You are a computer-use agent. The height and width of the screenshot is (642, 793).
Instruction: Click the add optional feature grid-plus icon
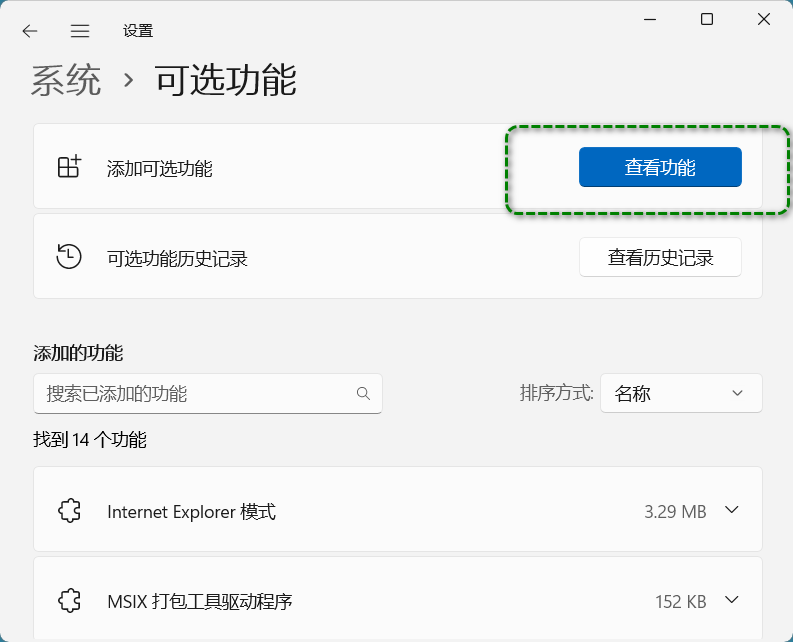click(69, 166)
